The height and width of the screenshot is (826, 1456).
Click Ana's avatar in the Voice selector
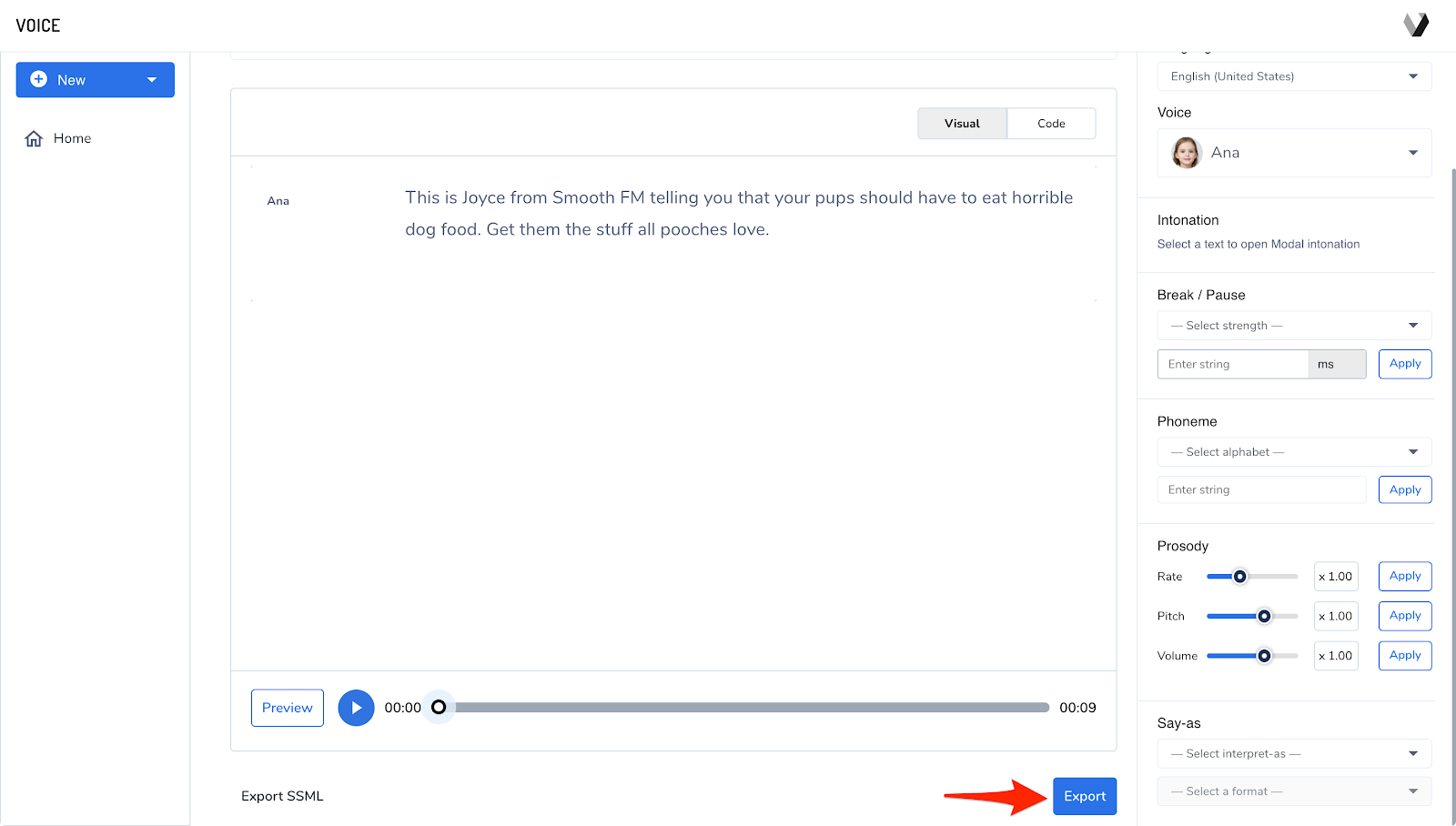pyautogui.click(x=1186, y=152)
